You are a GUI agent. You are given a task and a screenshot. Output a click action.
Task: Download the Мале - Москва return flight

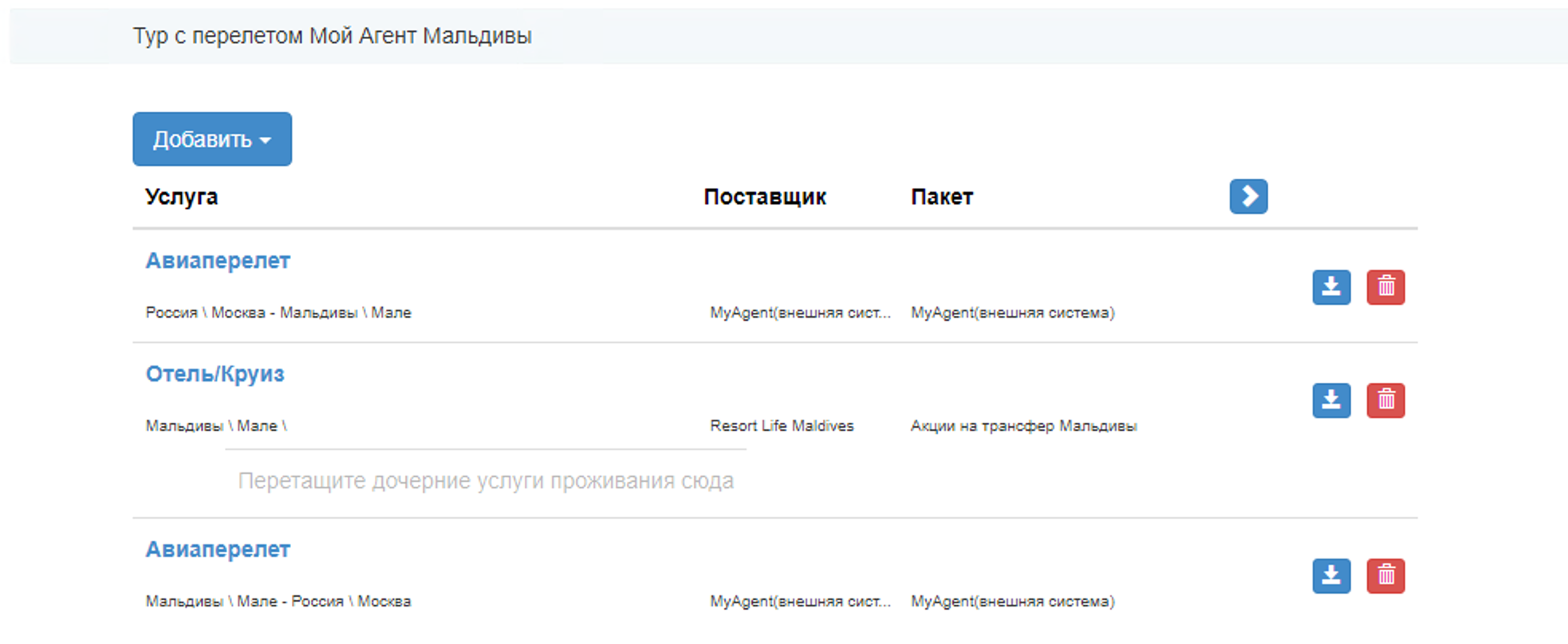1331,576
